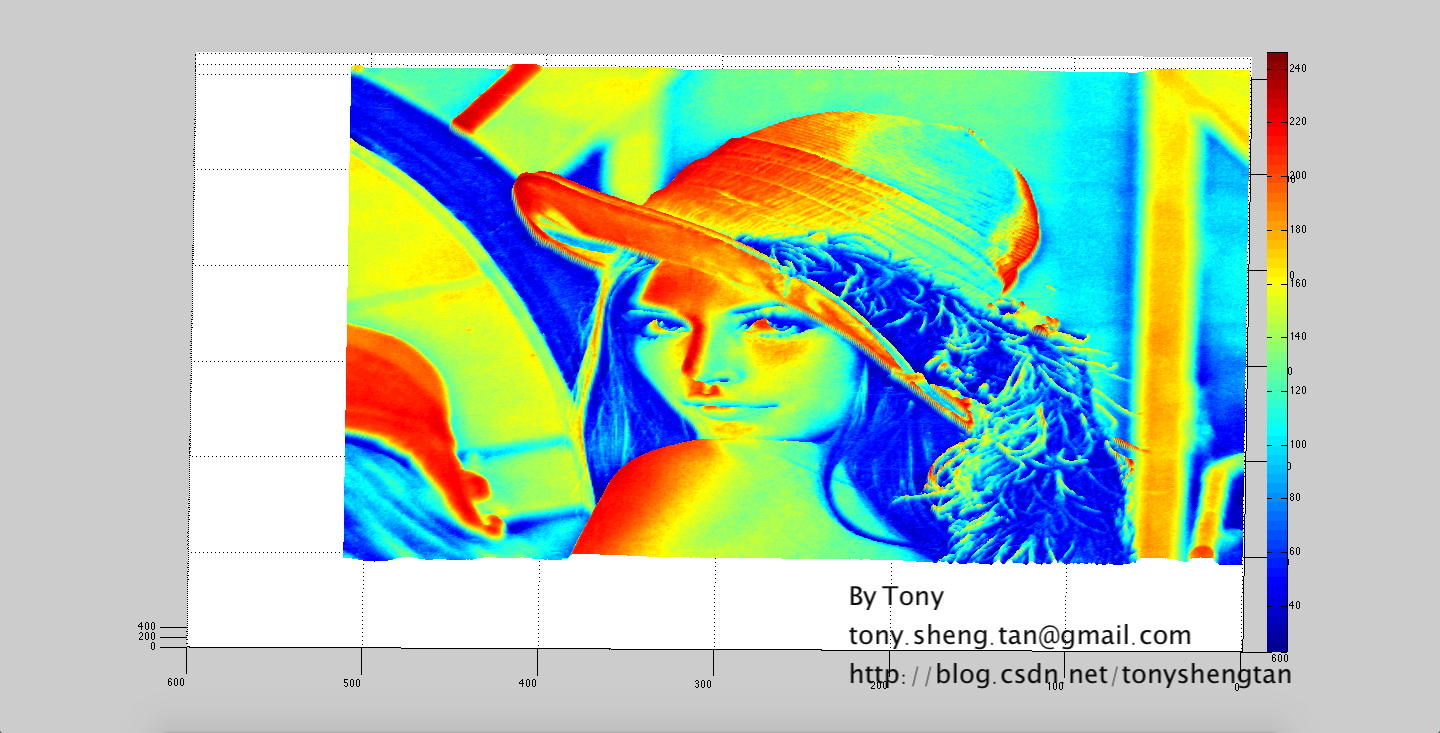Screen dimensions: 1440x733
Task: Select the "By Tony" text annotation
Action: 895,597
